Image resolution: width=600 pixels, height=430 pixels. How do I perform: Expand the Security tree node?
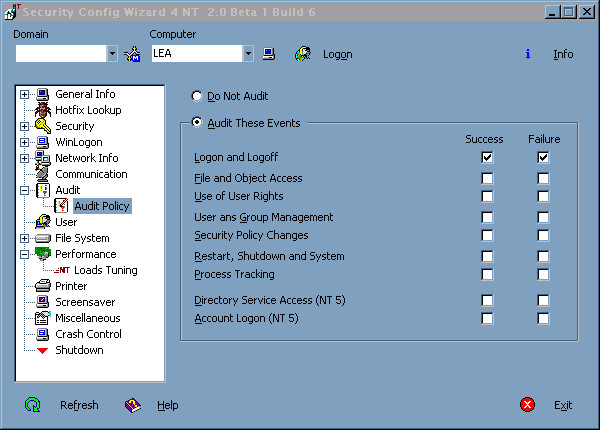25,127
